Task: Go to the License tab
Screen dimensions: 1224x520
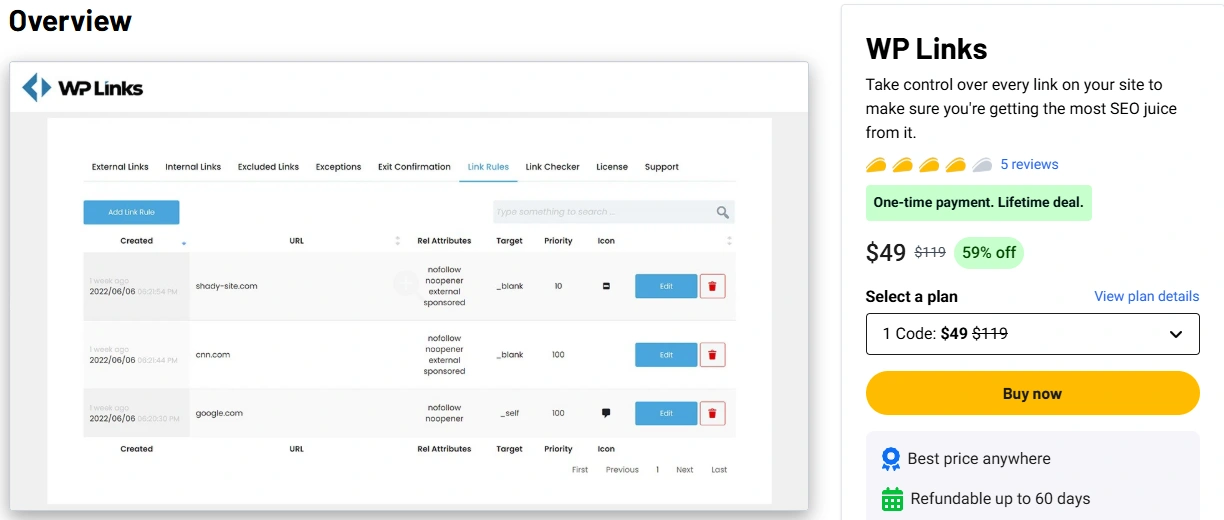Action: [612, 167]
